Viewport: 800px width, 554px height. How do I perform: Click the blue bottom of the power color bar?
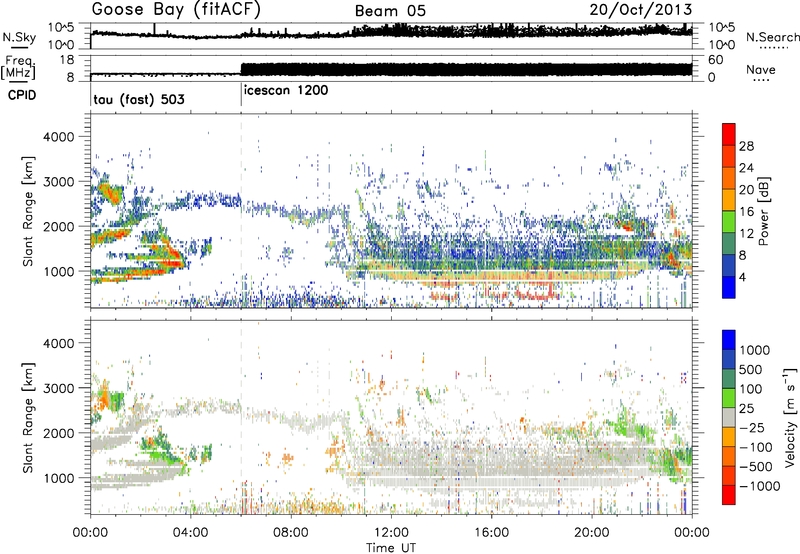tap(729, 287)
